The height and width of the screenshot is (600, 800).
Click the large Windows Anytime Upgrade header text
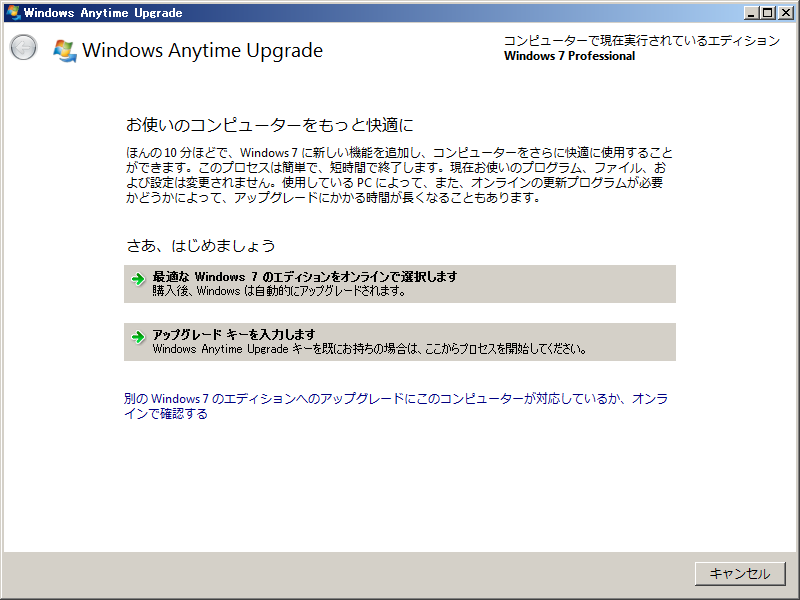coord(202,50)
